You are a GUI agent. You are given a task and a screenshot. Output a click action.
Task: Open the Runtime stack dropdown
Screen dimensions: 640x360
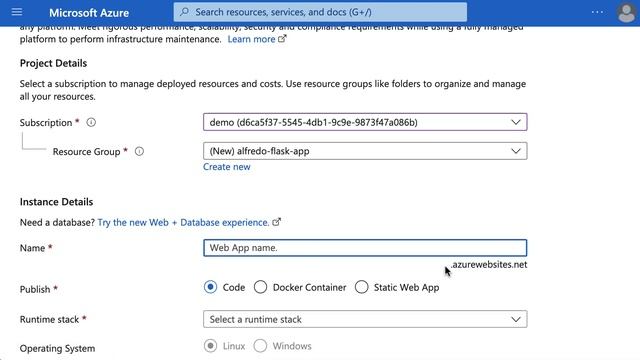coord(365,319)
